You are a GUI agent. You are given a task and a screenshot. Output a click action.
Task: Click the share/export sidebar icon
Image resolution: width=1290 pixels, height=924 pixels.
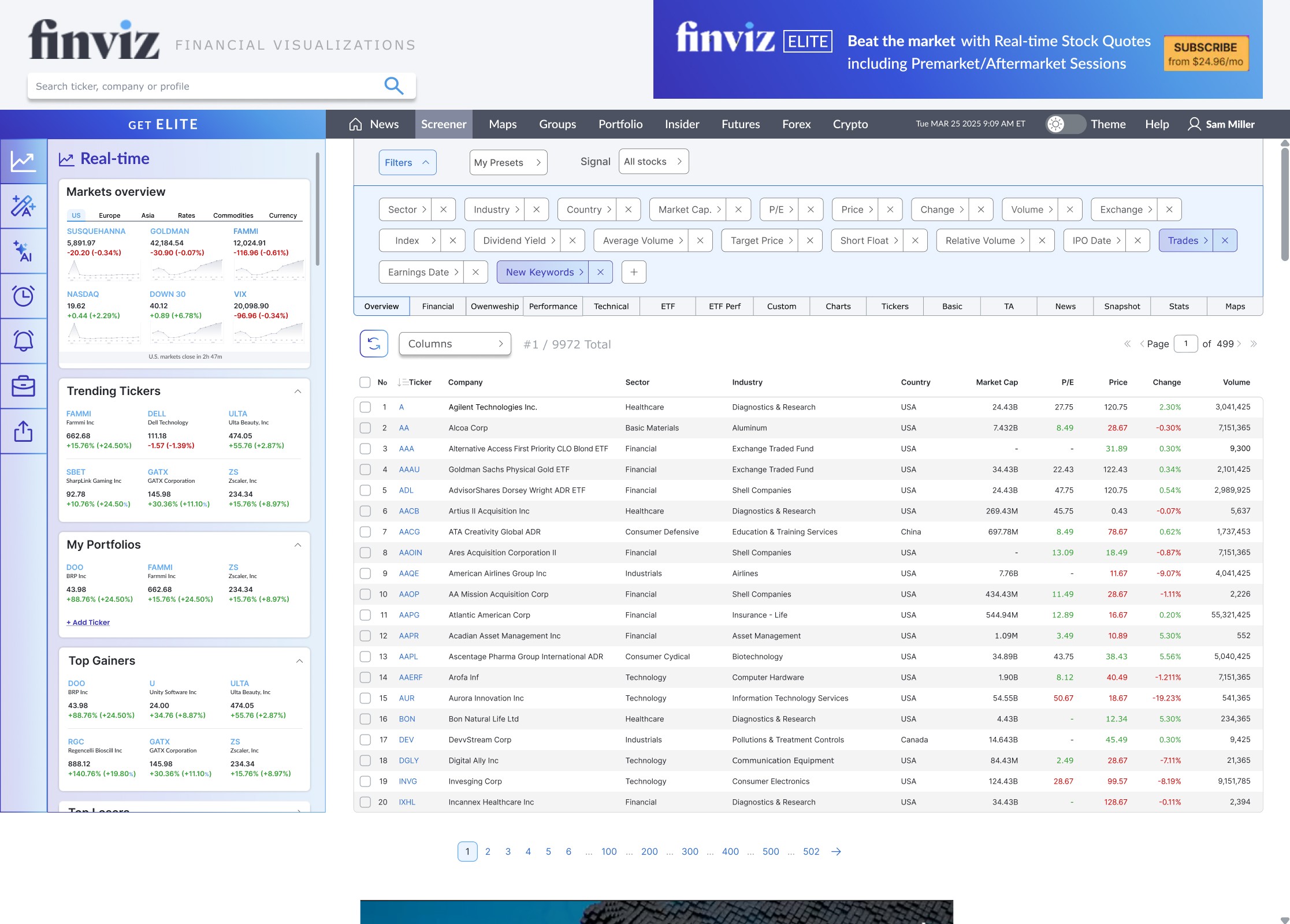[x=24, y=431]
